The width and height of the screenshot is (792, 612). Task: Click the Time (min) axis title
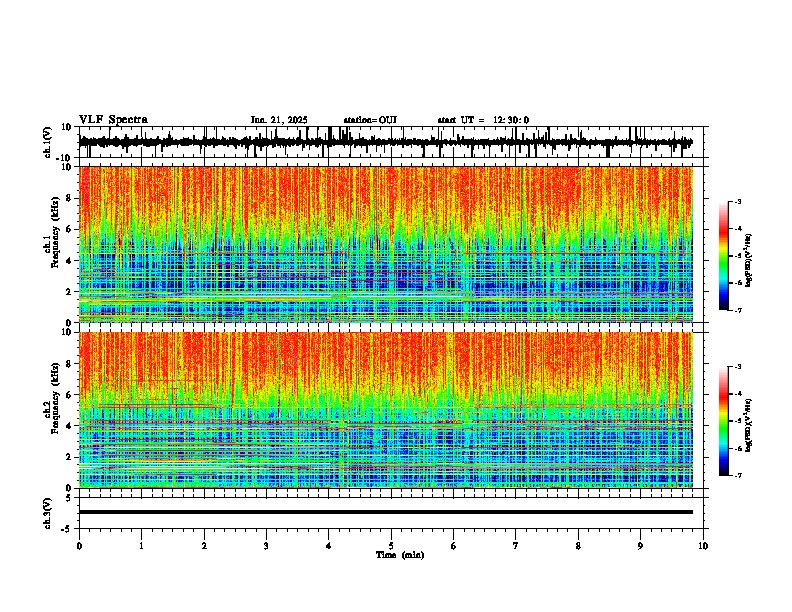tap(400, 555)
